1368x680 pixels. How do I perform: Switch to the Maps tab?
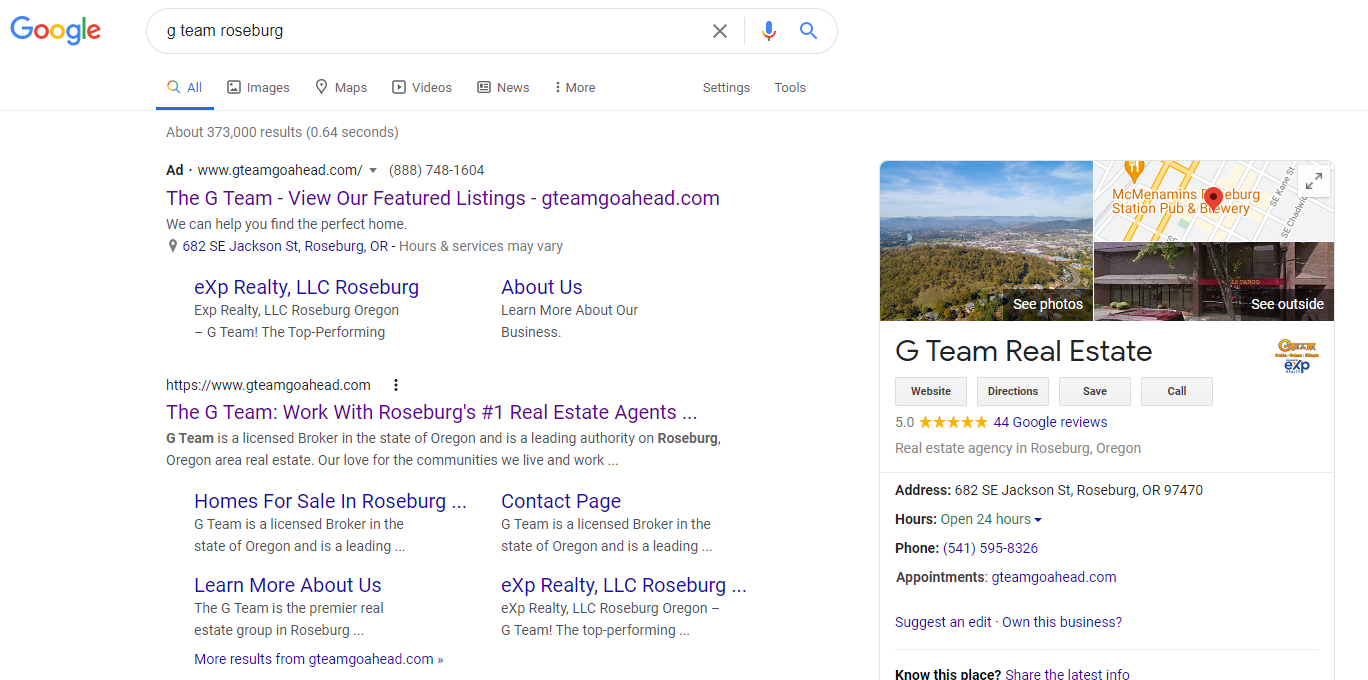341,88
